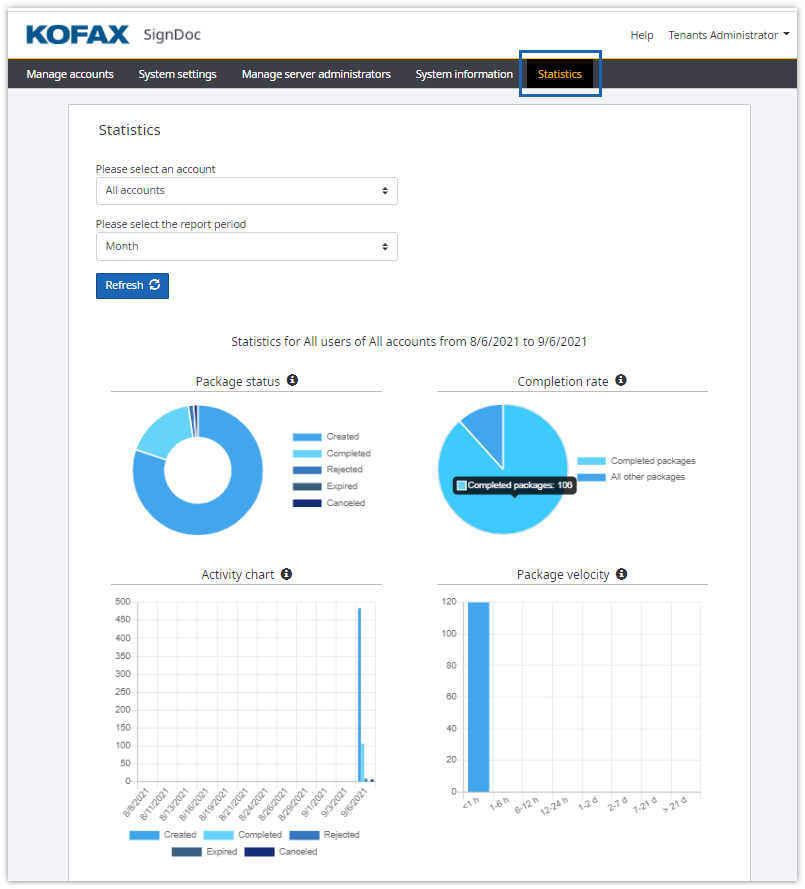Open the account selection dropdown
Screen dimensions: 805x889
(246, 191)
